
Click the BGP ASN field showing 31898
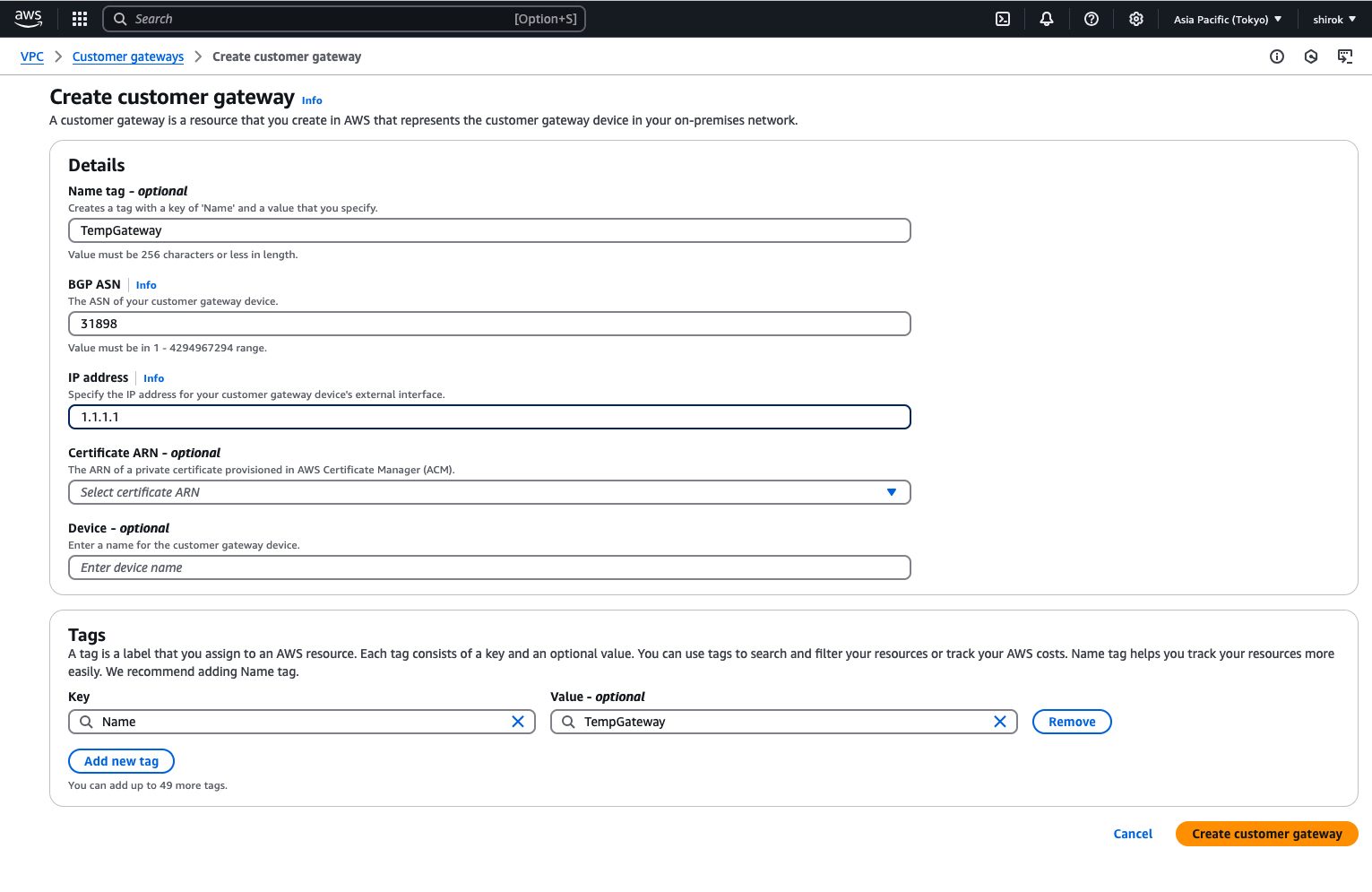(489, 324)
